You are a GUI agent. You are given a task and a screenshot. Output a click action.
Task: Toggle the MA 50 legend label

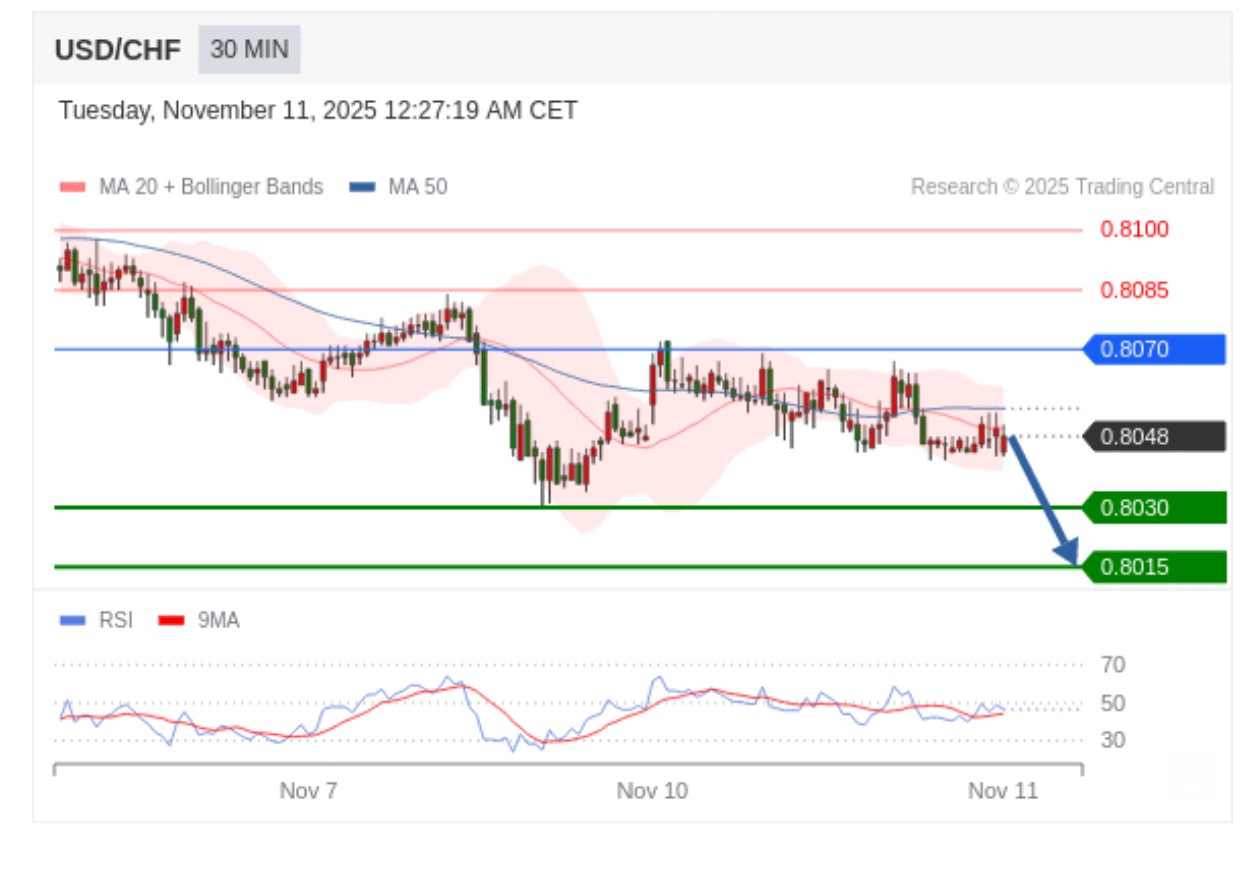point(417,187)
